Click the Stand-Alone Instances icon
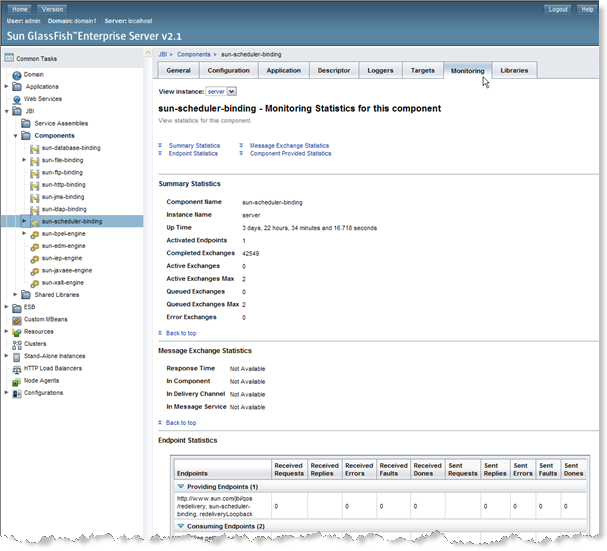This screenshot has width=607, height=551. [x=17, y=357]
